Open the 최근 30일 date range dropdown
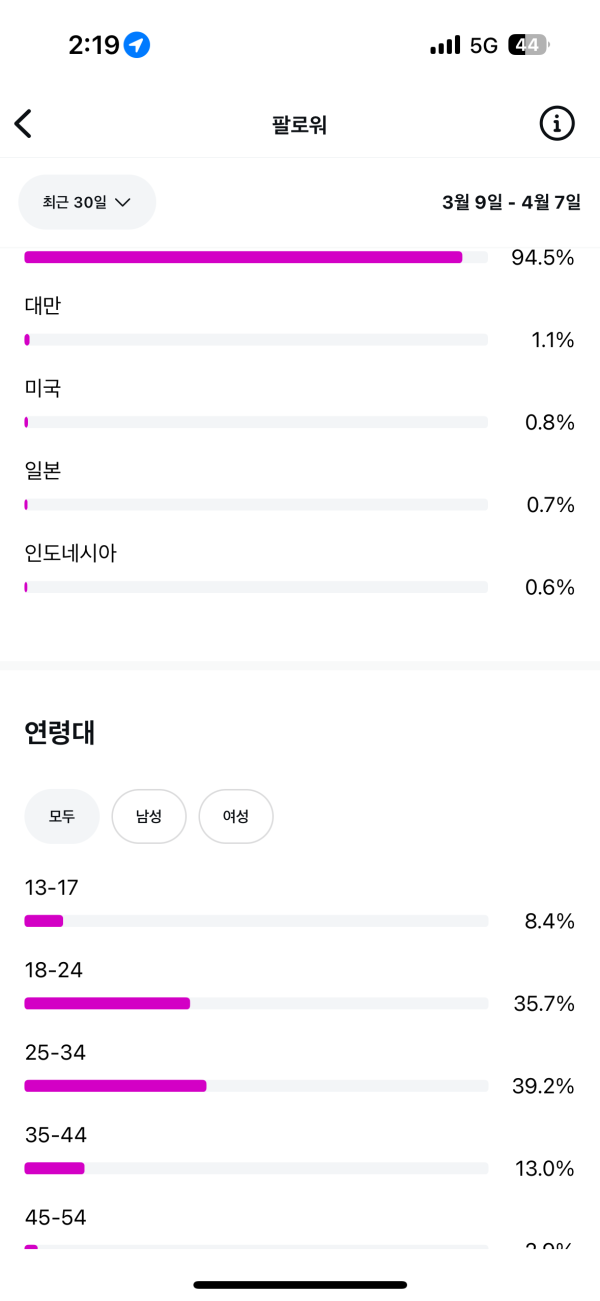The height and width of the screenshot is (1301, 600). click(x=87, y=202)
